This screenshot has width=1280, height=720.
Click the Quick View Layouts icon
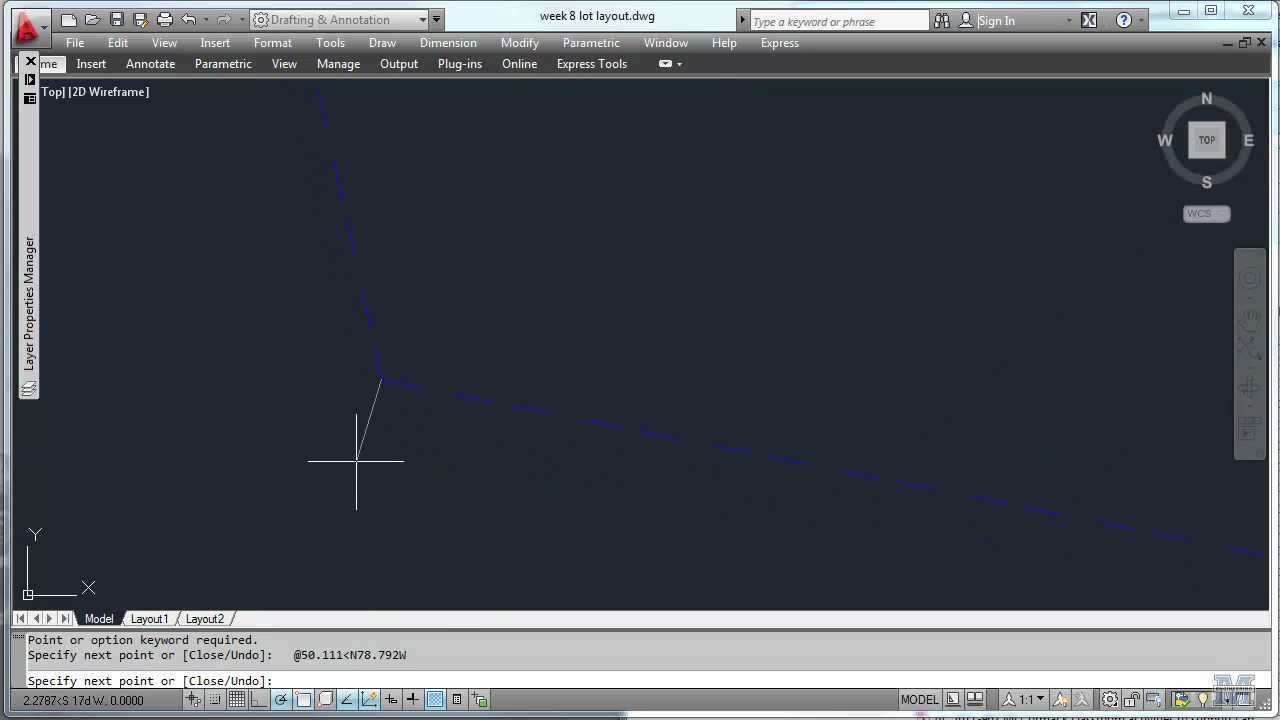tap(953, 700)
